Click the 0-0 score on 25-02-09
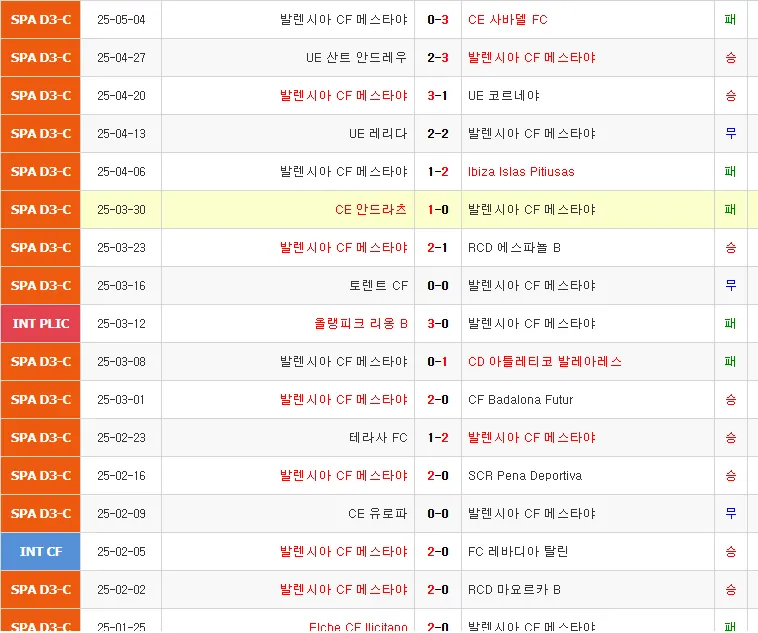Screen dimensions: 758x633 (x=437, y=514)
